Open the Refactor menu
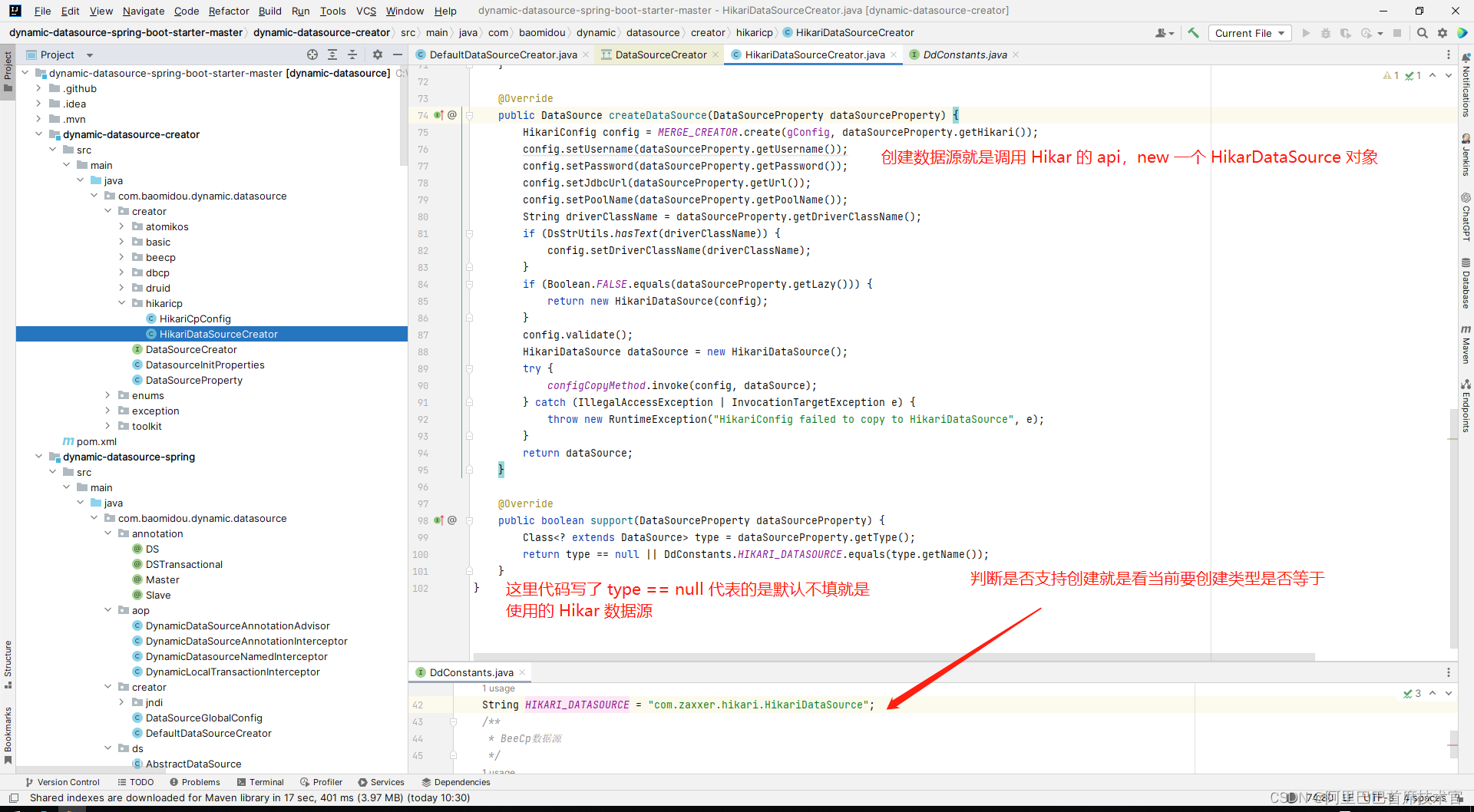This screenshot has height=812, width=1474. click(x=228, y=11)
